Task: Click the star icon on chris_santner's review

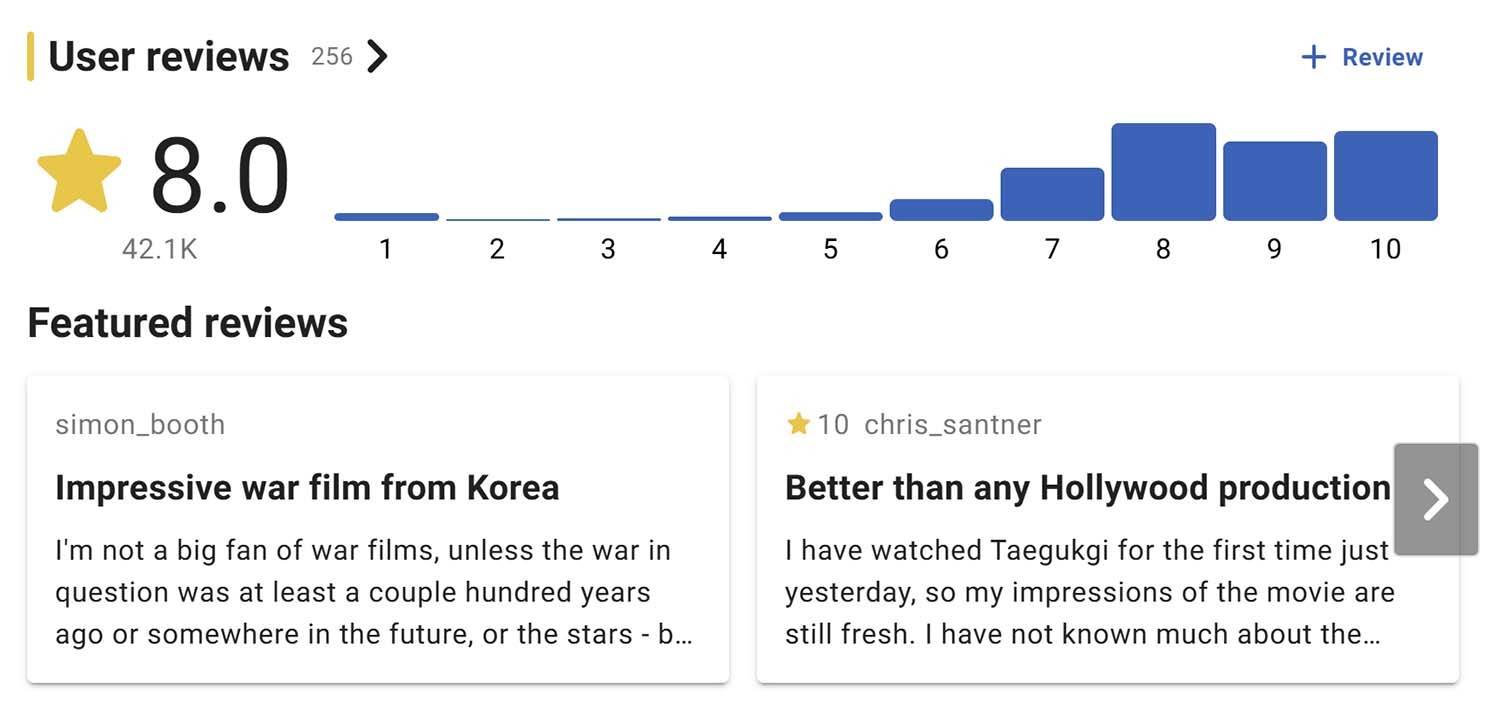Action: tap(799, 424)
